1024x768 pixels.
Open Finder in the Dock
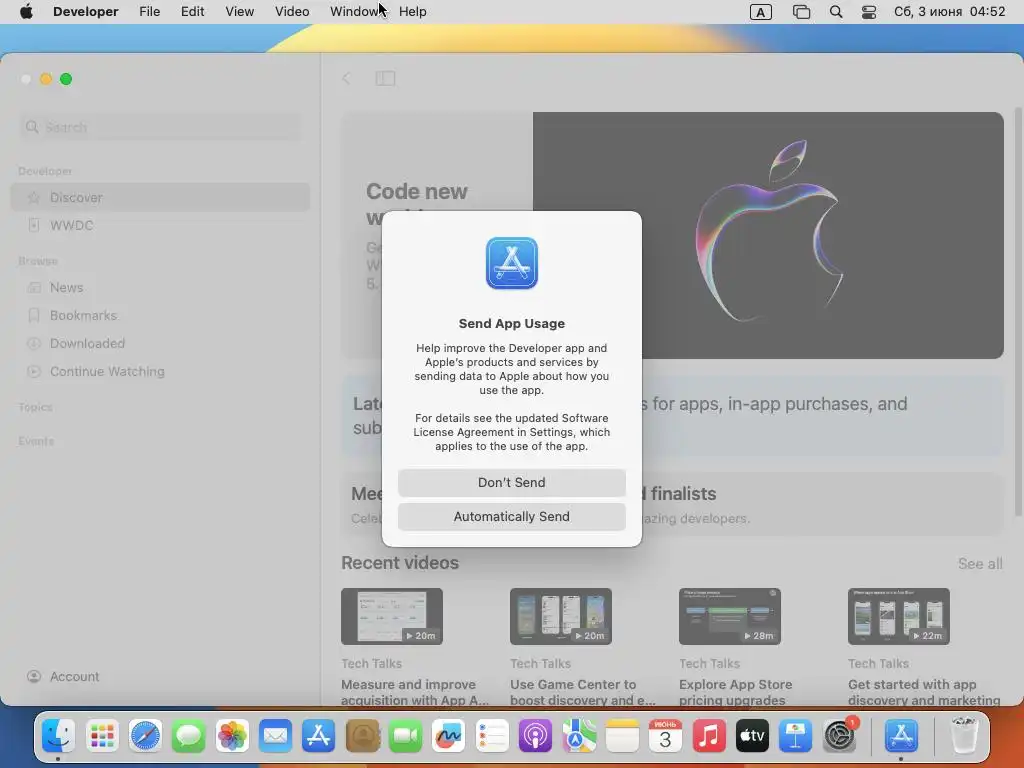click(x=59, y=736)
